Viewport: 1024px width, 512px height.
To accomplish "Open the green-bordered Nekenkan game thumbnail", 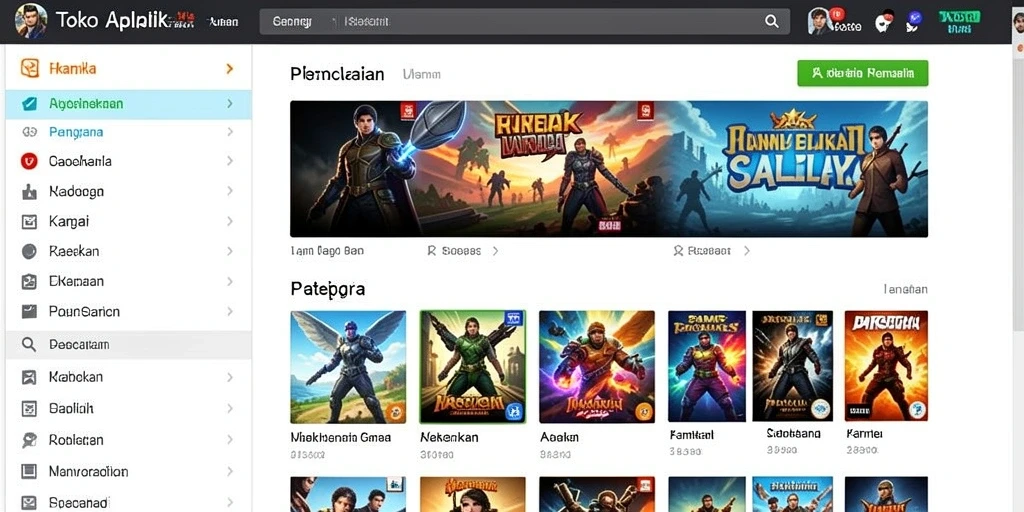I will tap(473, 367).
